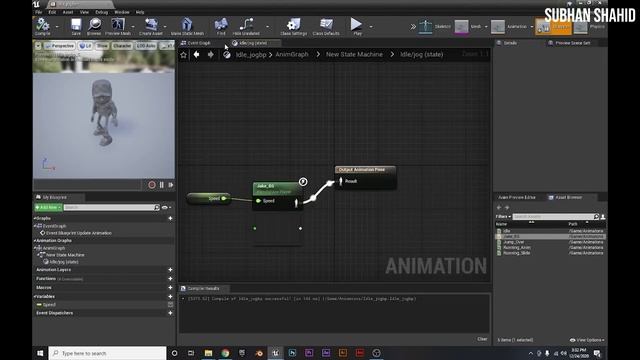
Task: Open the Perspective viewport dropdown
Action: [x=60, y=46]
